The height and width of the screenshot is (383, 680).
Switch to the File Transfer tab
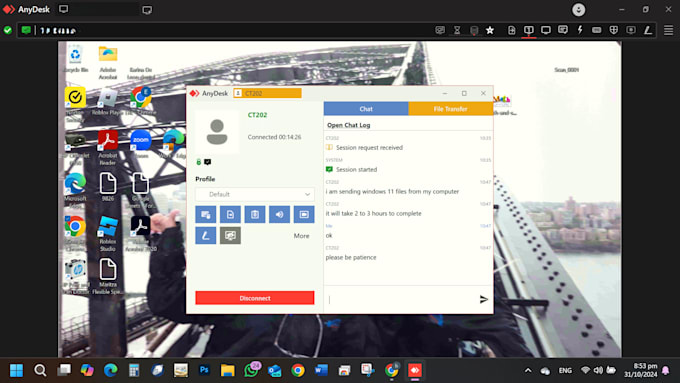point(451,109)
